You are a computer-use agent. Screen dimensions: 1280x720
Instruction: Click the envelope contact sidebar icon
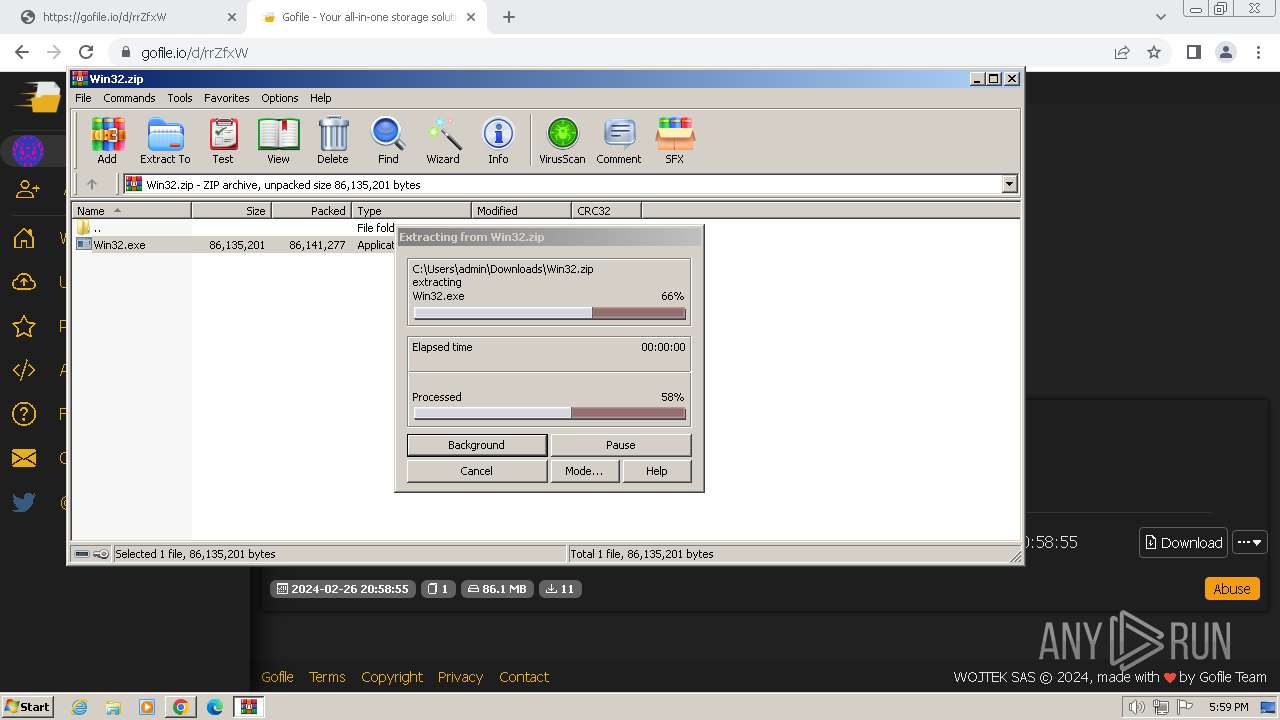click(x=24, y=458)
